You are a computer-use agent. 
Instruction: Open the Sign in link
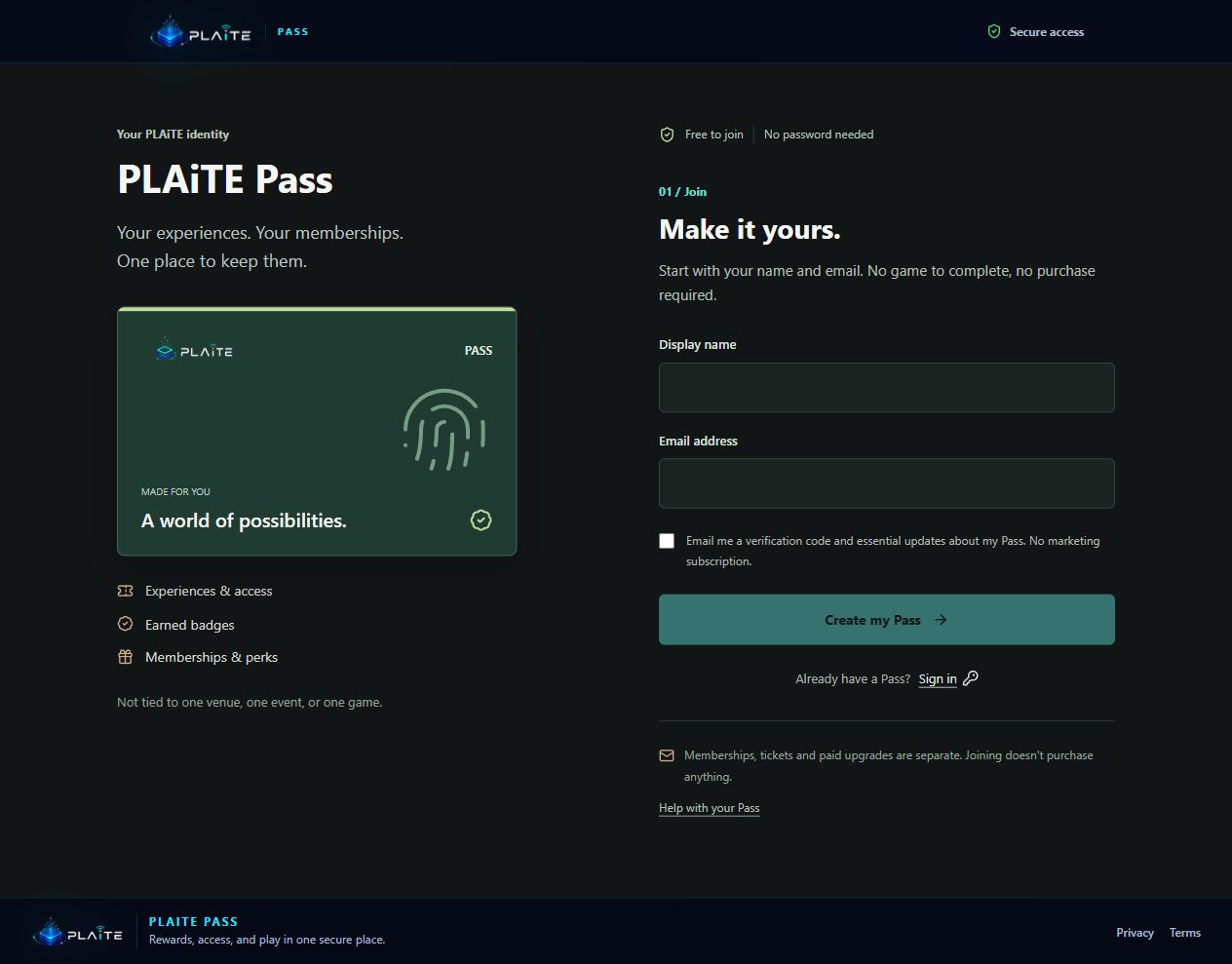point(938,679)
